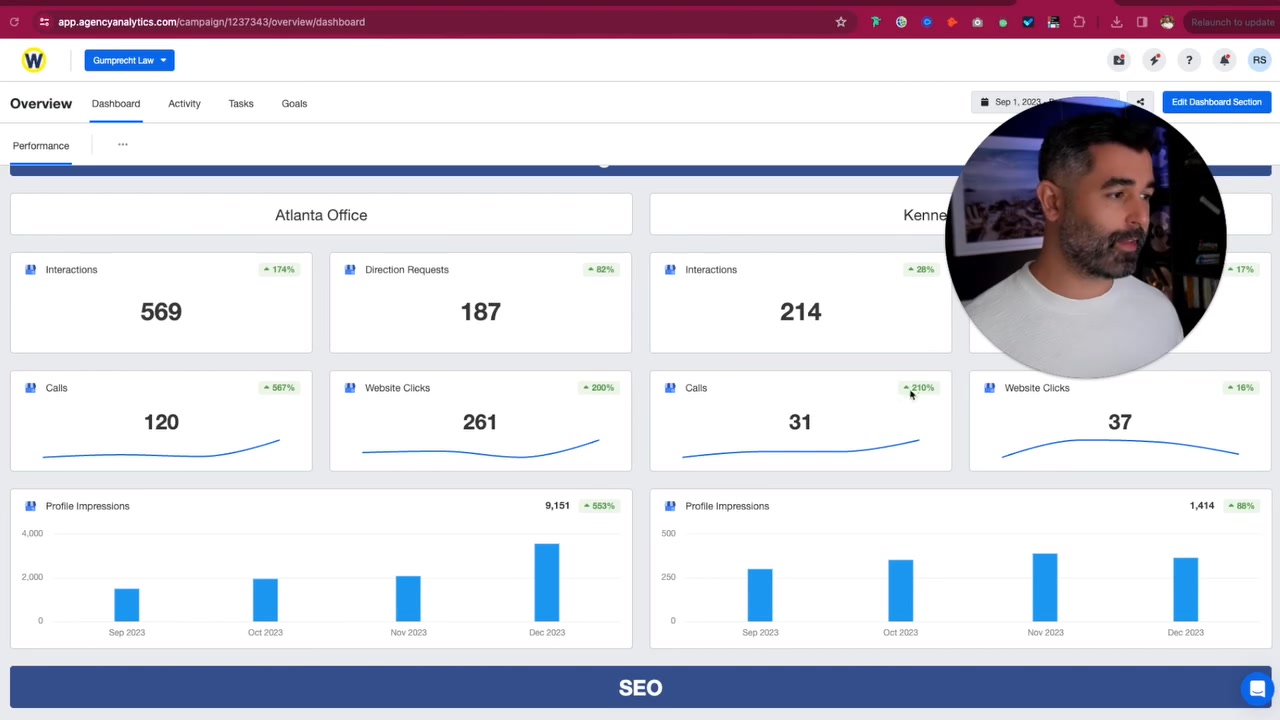Open the Tasks tab
Image resolution: width=1280 pixels, height=720 pixels.
(241, 103)
